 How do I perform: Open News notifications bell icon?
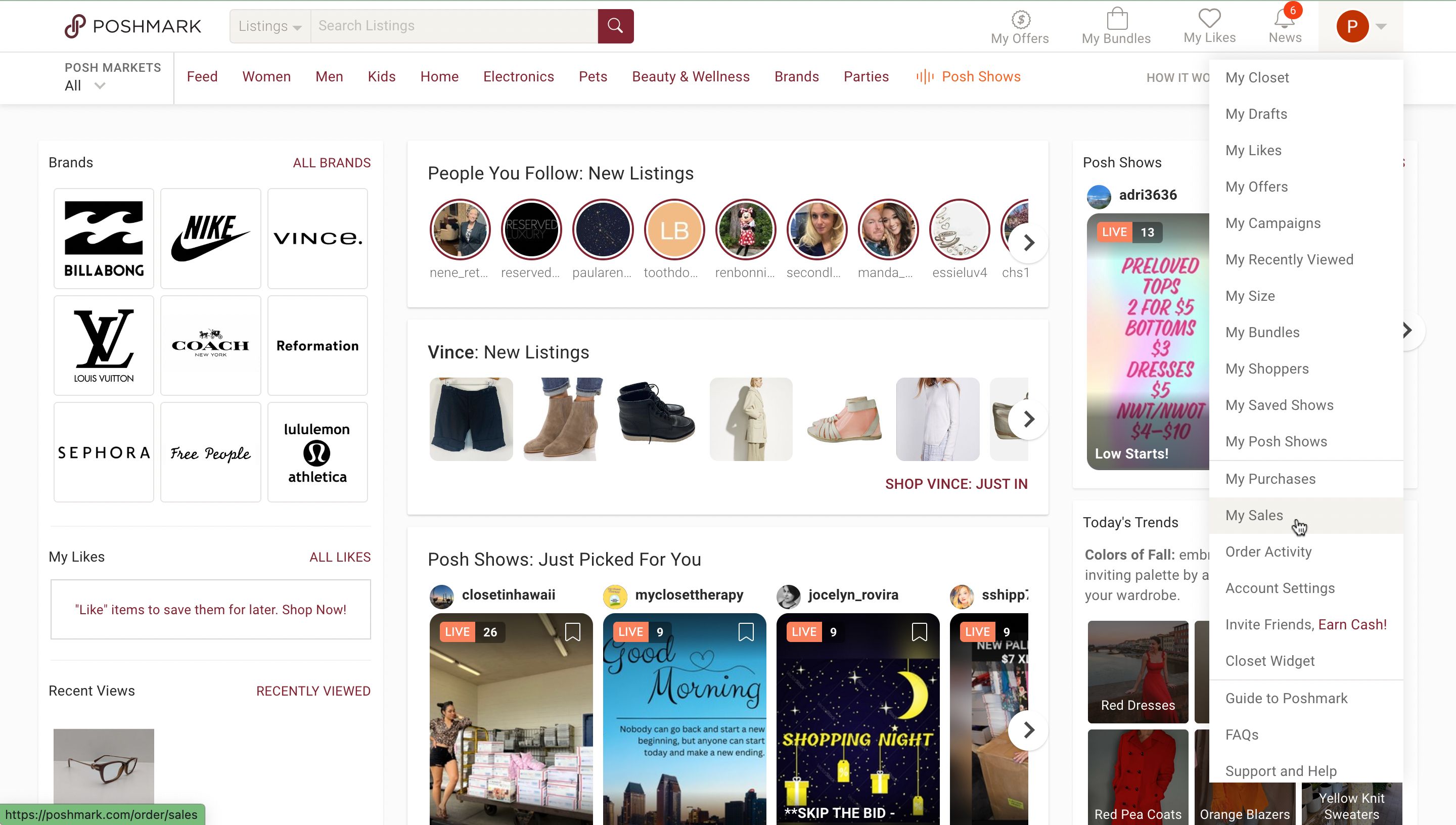[1283, 26]
